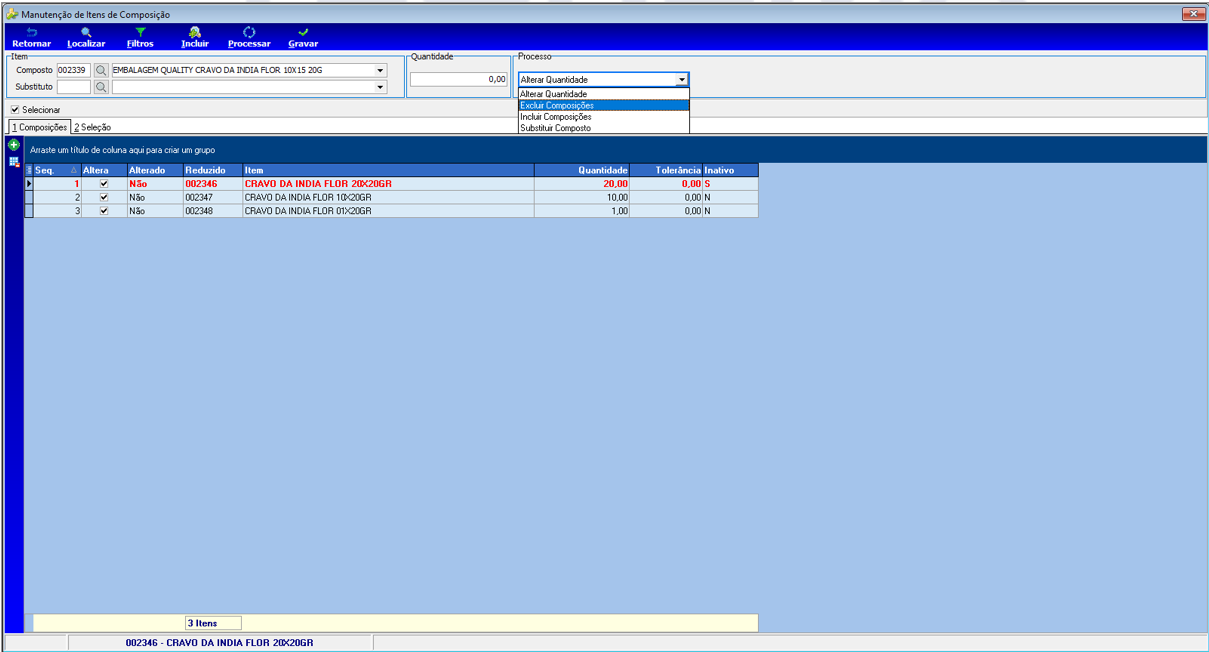Click the Reduzido column header
The image size is (1209, 652).
coord(212,170)
